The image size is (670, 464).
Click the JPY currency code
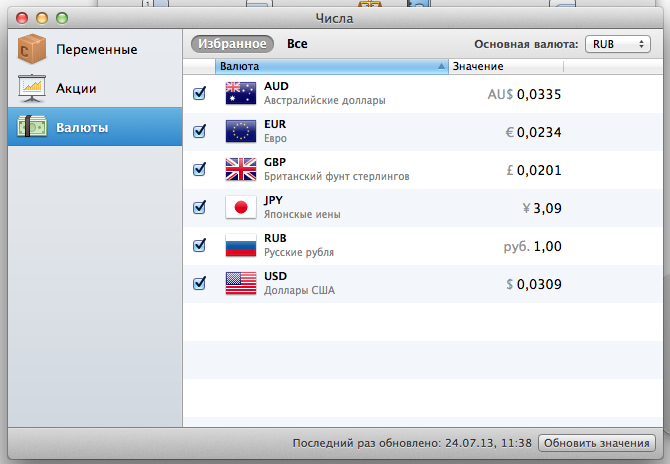[273, 200]
